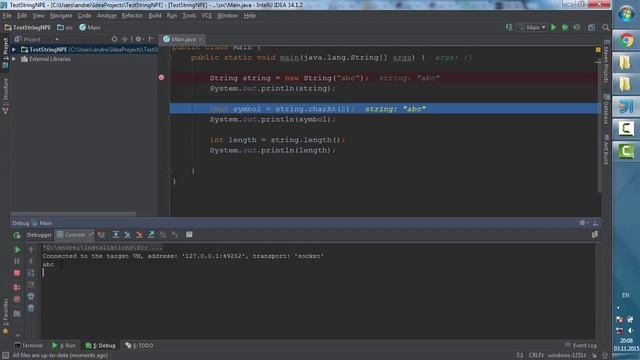Open TODO tool window
The width and height of the screenshot is (640, 360).
point(139,345)
